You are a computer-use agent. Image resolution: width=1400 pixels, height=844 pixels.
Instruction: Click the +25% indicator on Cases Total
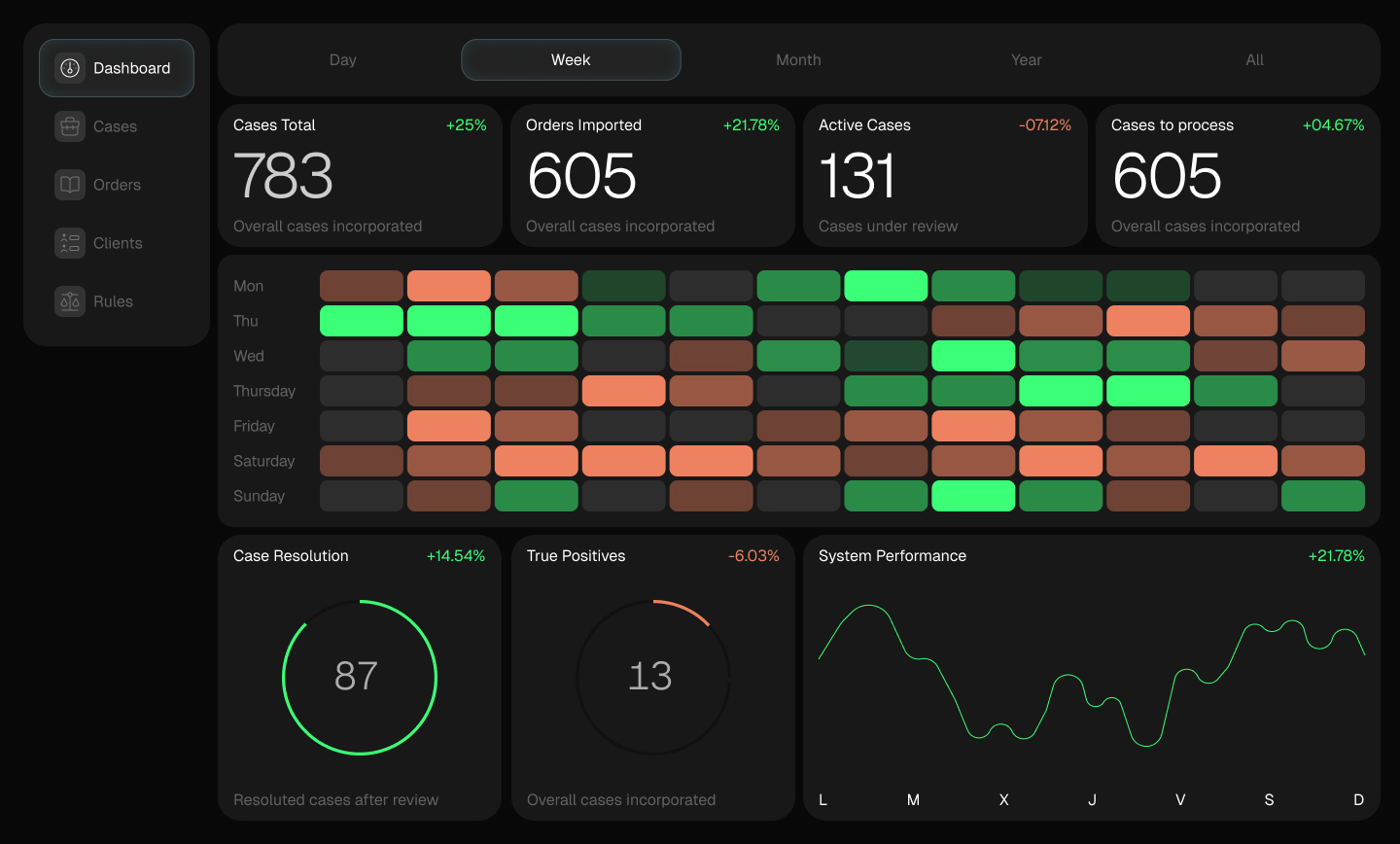(467, 124)
